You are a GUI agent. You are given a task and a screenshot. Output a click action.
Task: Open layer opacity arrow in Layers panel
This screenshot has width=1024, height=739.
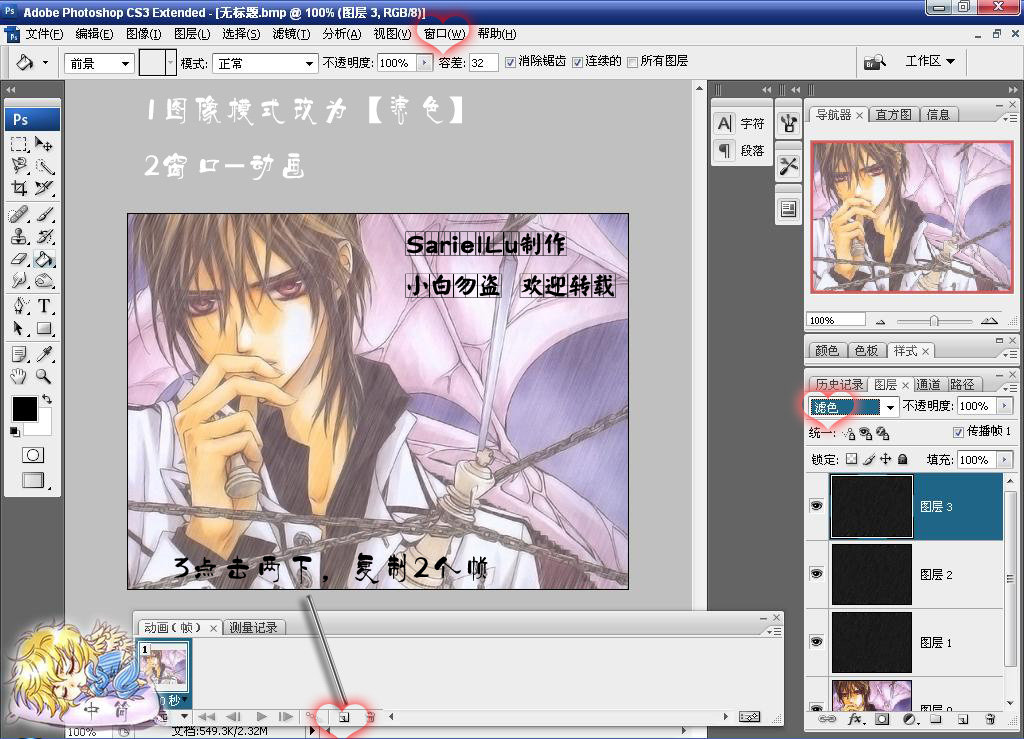pyautogui.click(x=1004, y=406)
